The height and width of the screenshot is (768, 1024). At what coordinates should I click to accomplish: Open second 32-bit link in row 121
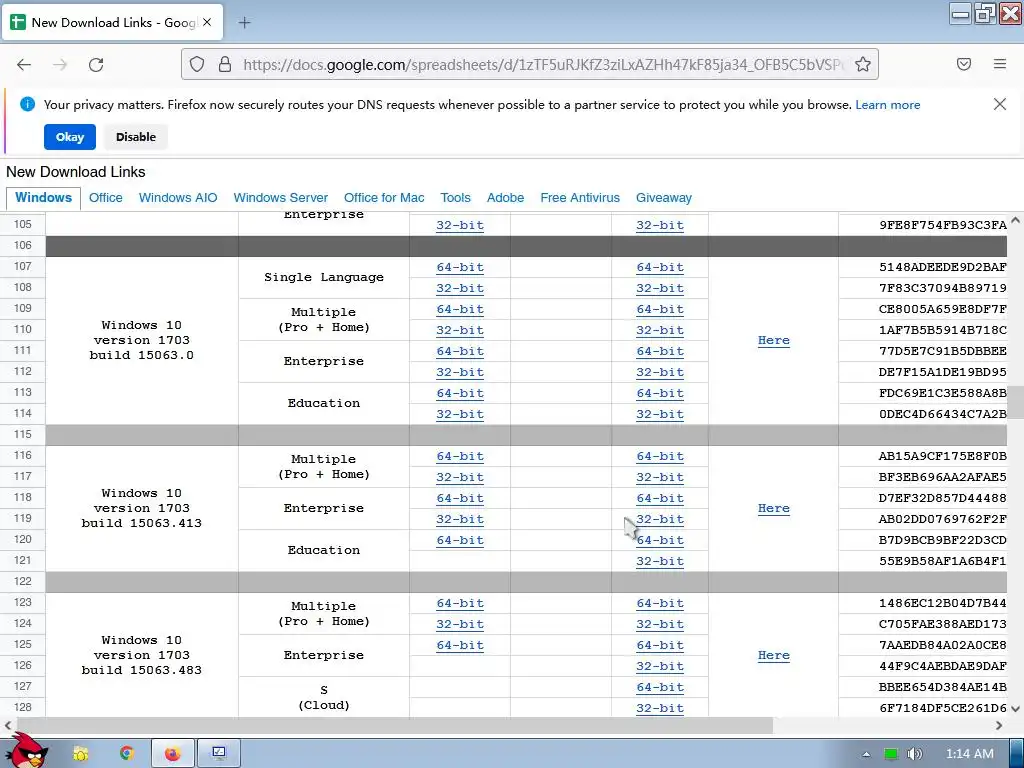pos(660,561)
